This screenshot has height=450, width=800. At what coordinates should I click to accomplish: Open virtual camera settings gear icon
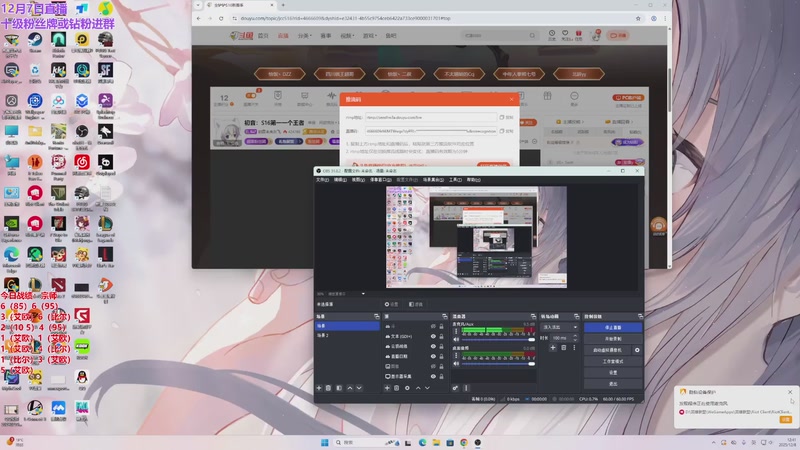click(x=637, y=350)
